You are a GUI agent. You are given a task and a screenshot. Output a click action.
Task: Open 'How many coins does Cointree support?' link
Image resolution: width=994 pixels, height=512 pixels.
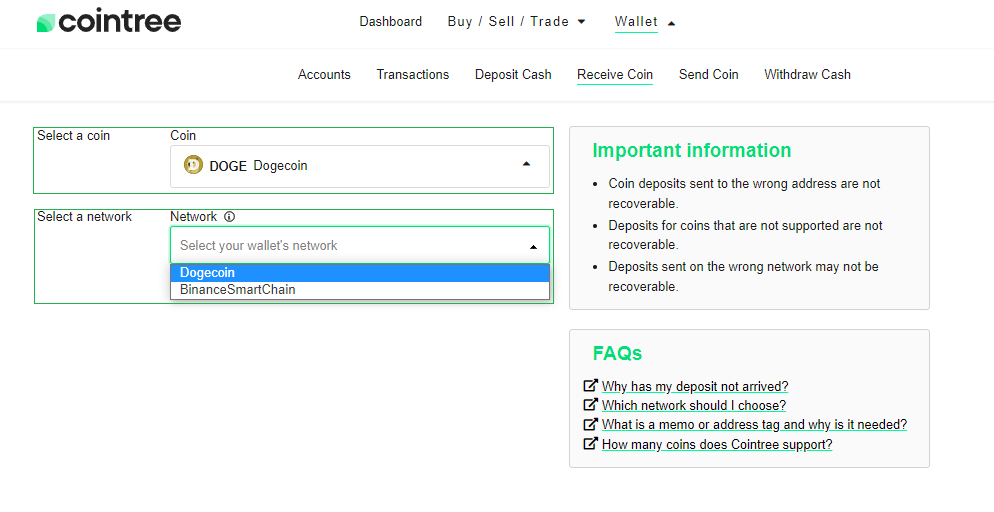click(717, 445)
